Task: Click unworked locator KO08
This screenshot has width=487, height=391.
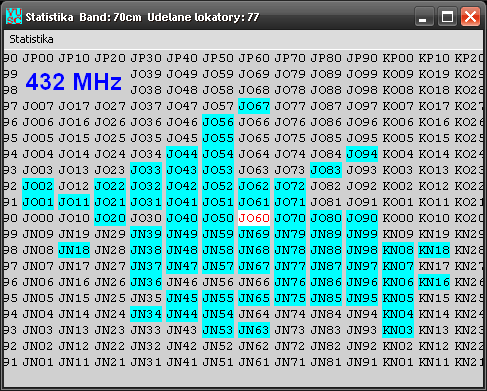Action: (x=398, y=90)
